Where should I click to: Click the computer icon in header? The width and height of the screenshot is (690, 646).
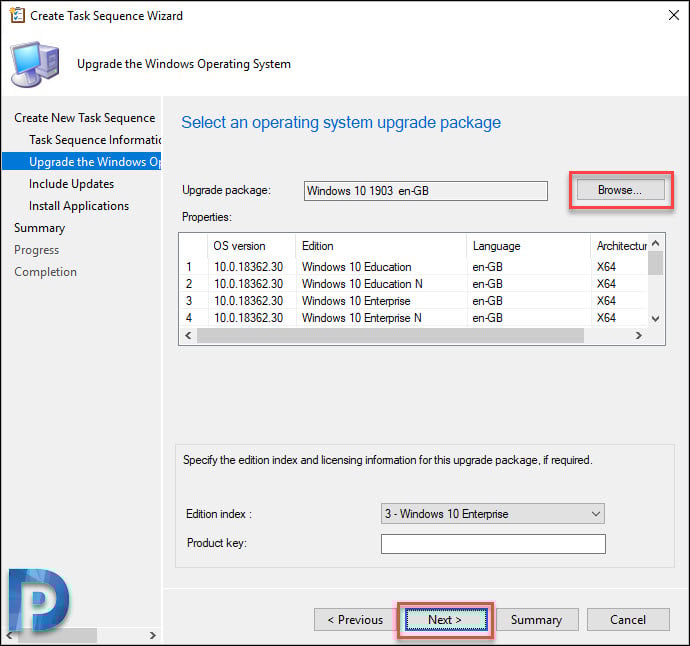[35, 64]
